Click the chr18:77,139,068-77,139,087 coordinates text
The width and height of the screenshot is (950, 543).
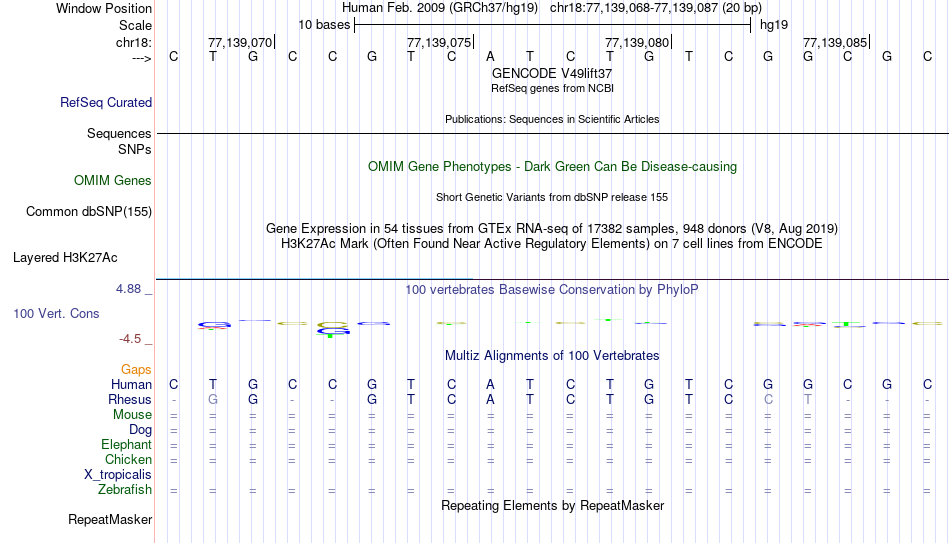(656, 8)
